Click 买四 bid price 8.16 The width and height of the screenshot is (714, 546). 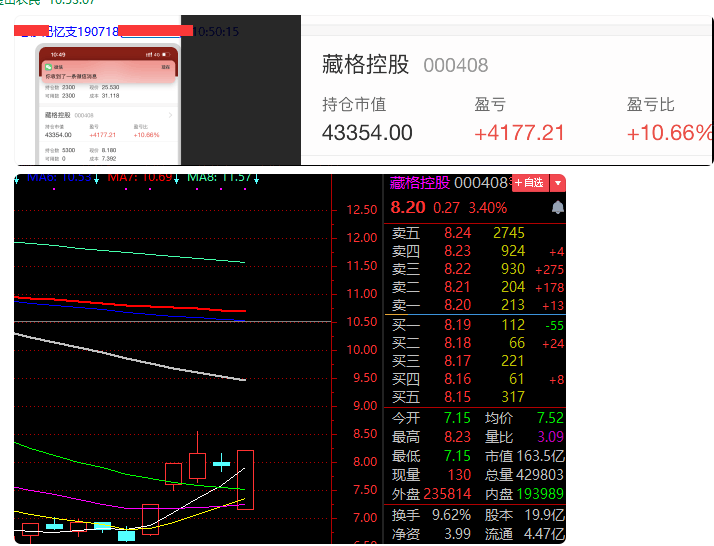click(x=458, y=379)
